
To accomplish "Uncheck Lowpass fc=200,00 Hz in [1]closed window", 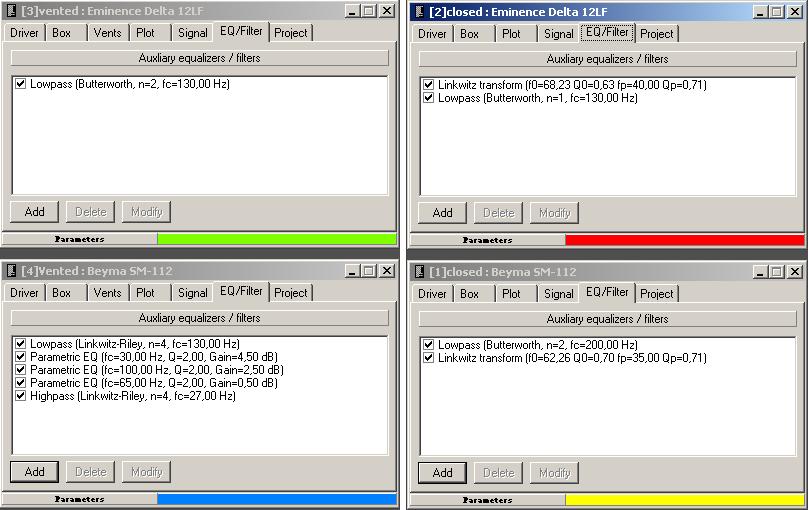I will click(x=428, y=345).
